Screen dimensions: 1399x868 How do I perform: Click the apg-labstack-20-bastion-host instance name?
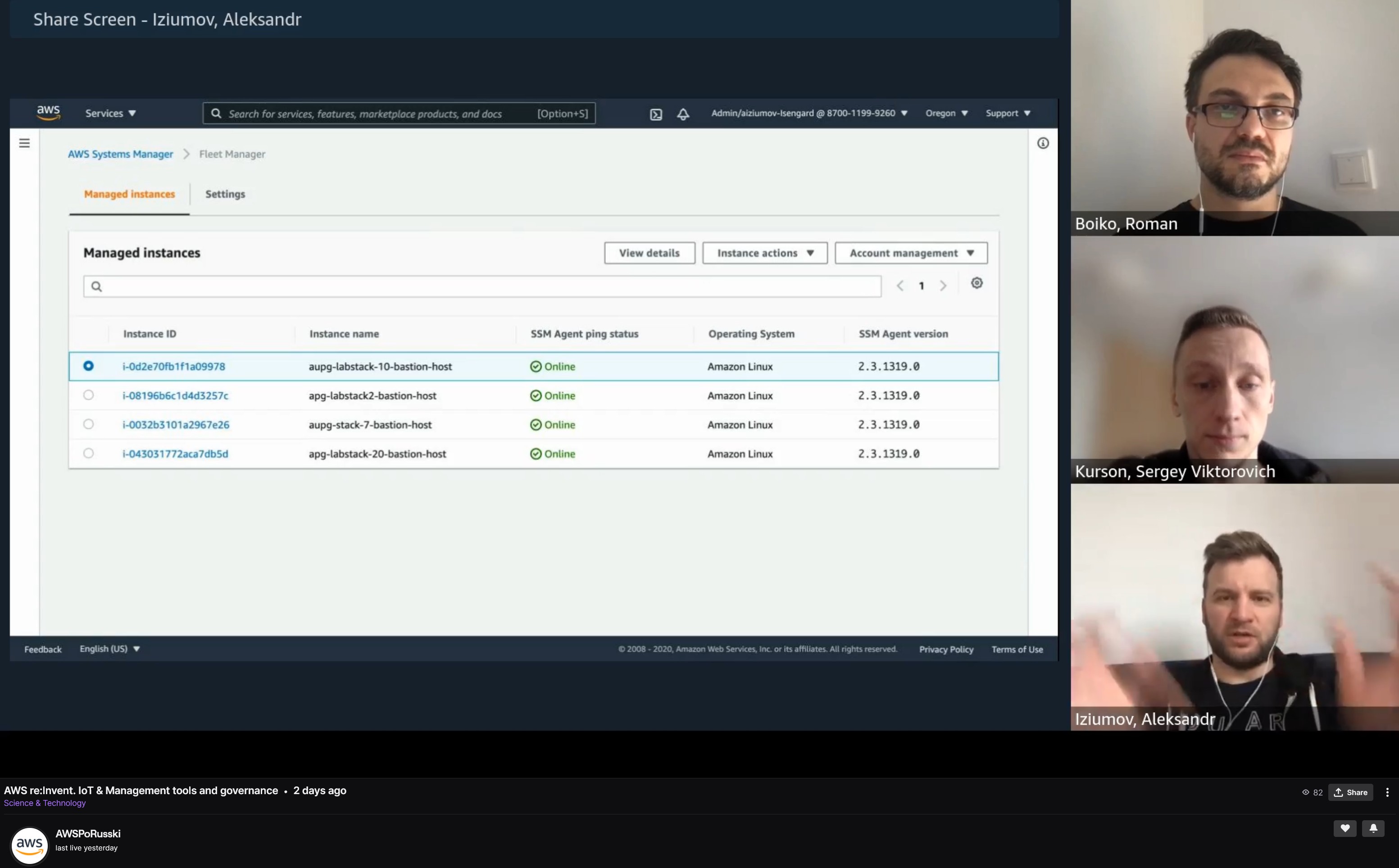pos(377,454)
